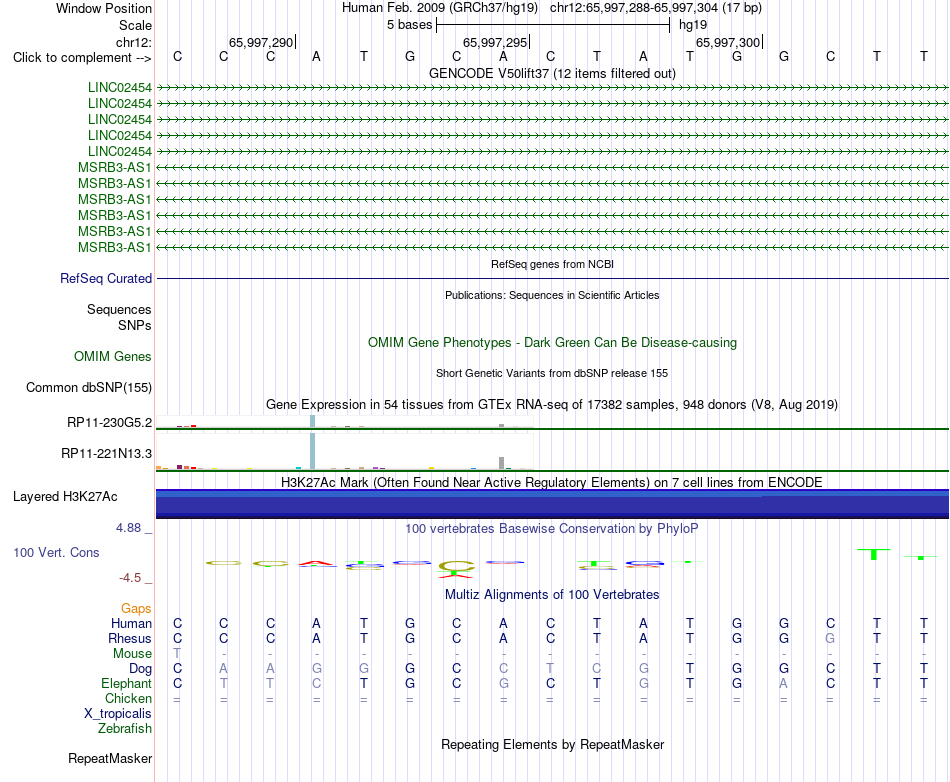The height and width of the screenshot is (782, 950).
Task: Click the Gaps label
Action: (x=136, y=608)
